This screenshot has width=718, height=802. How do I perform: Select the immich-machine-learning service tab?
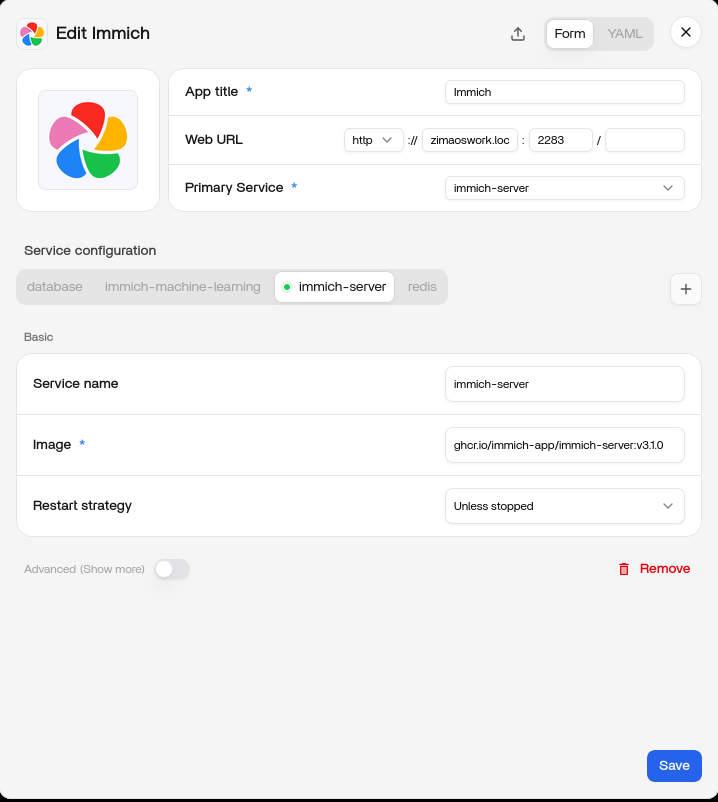coord(183,287)
